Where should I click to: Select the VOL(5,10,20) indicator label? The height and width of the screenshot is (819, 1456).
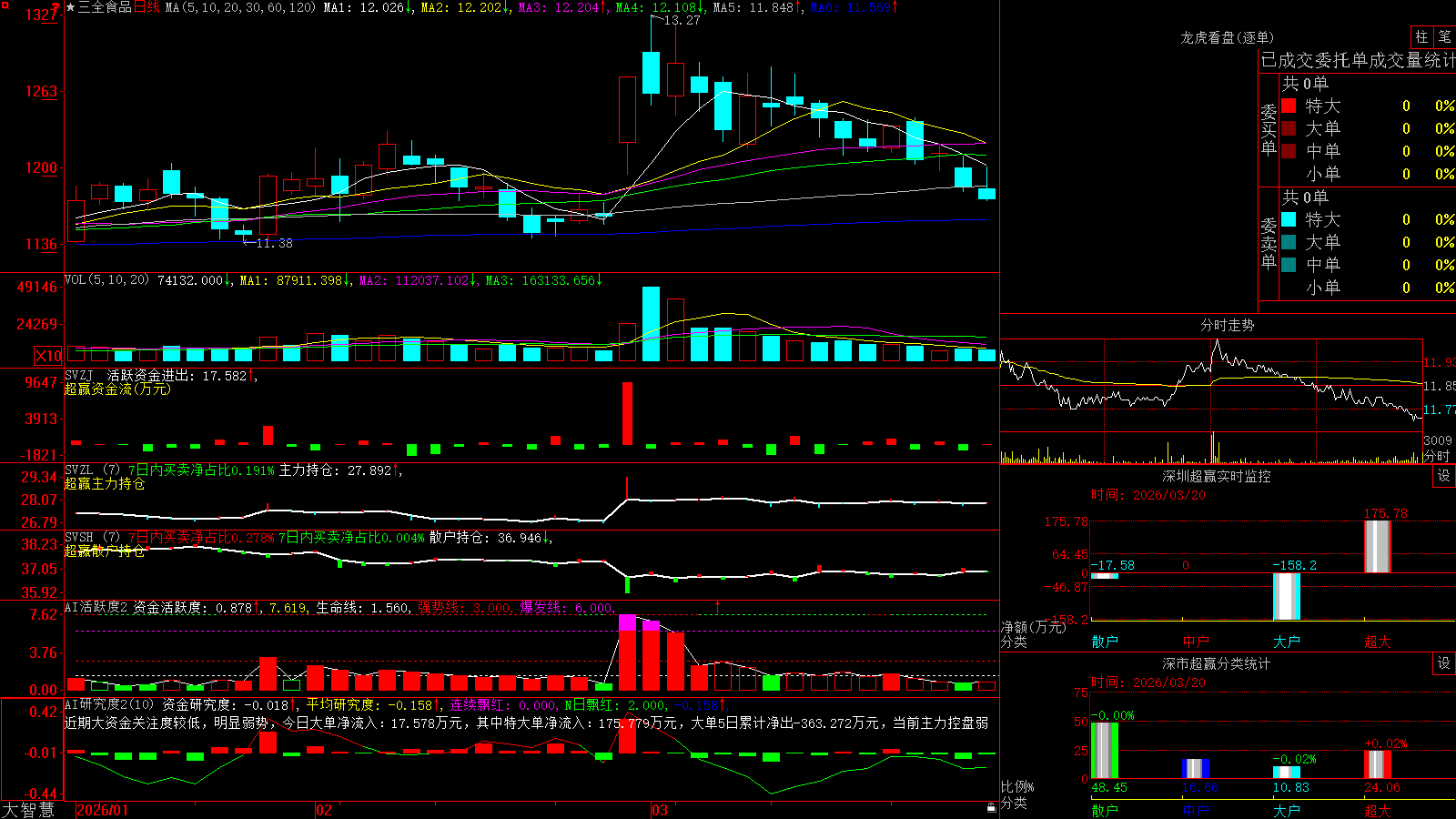[x=106, y=280]
